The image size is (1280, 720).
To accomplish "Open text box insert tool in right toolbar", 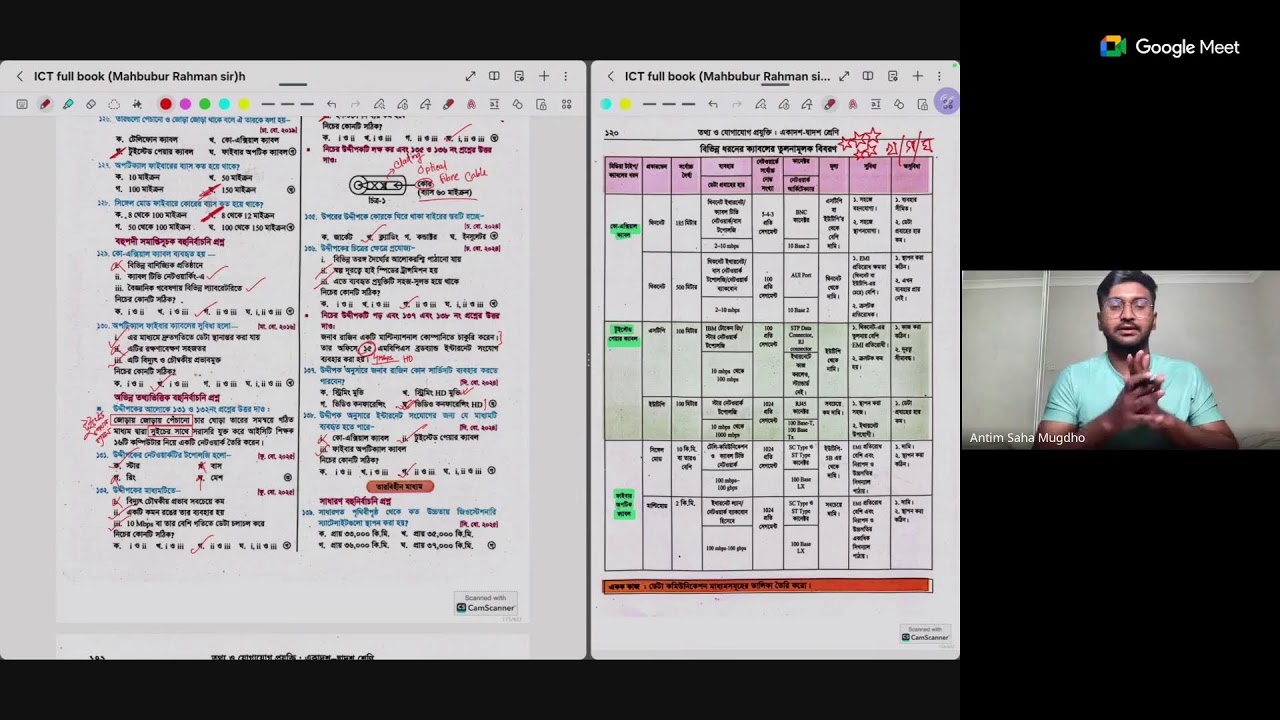I will [876, 104].
